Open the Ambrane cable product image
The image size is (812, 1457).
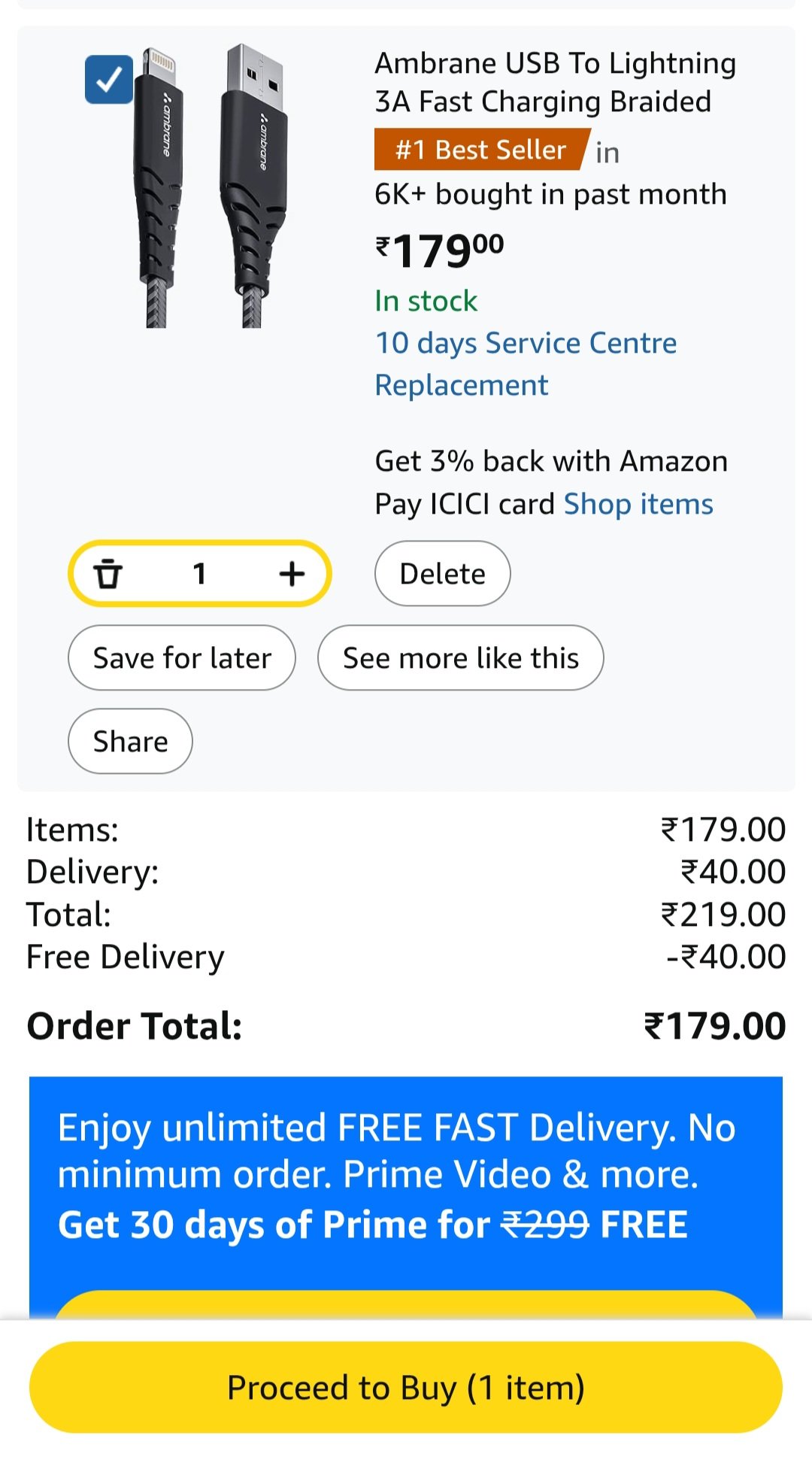[212, 186]
